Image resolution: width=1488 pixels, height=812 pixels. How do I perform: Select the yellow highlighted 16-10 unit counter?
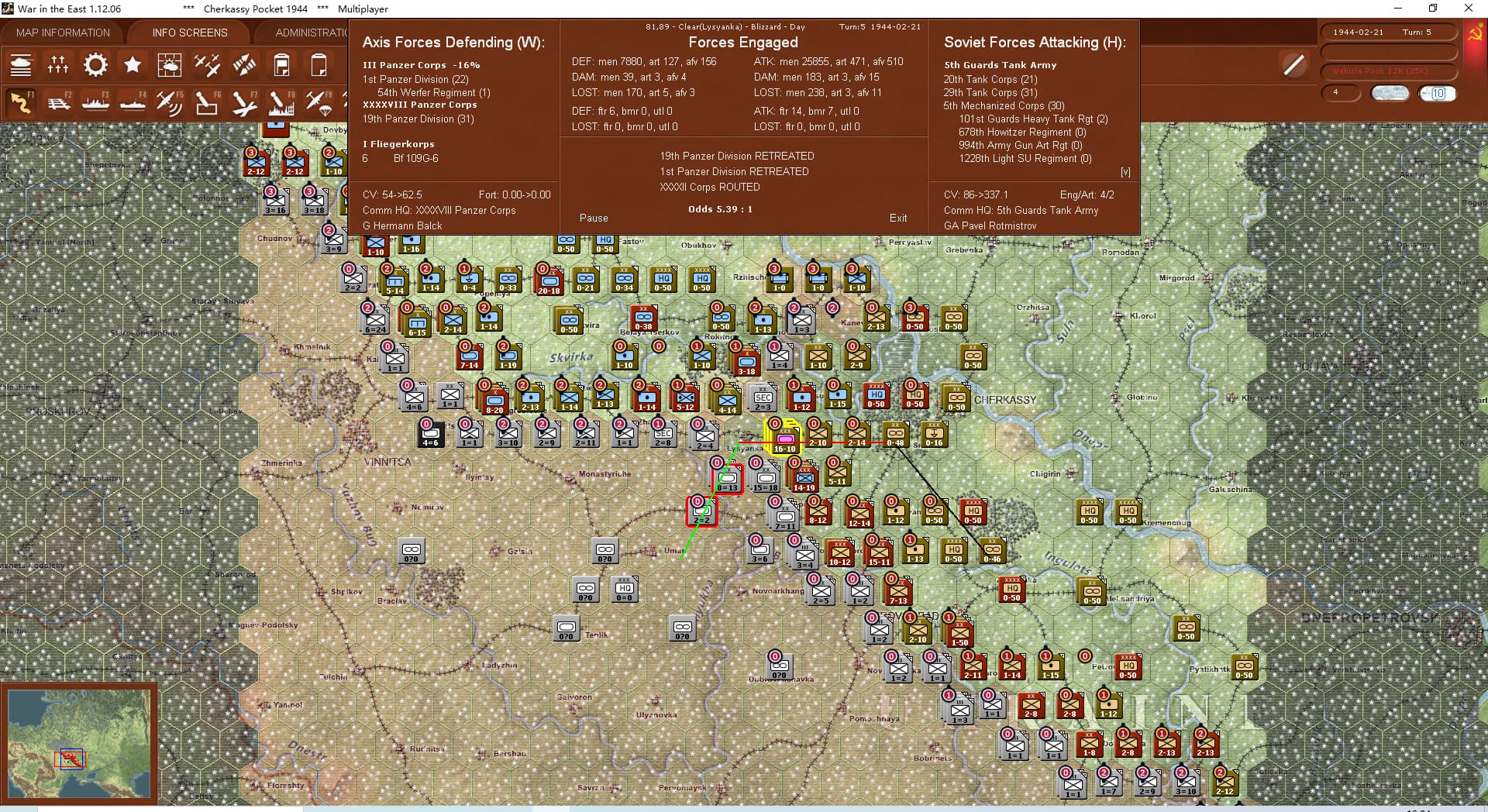(784, 439)
